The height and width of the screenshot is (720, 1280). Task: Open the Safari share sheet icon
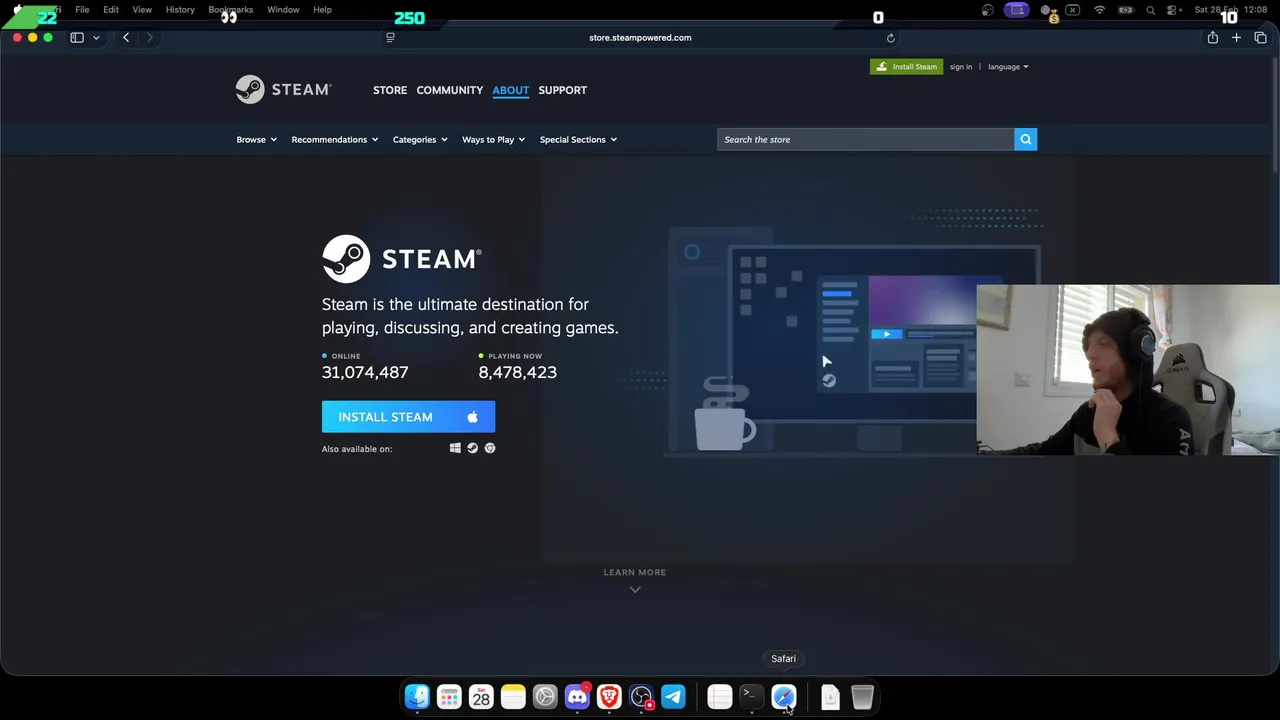[x=1212, y=38]
